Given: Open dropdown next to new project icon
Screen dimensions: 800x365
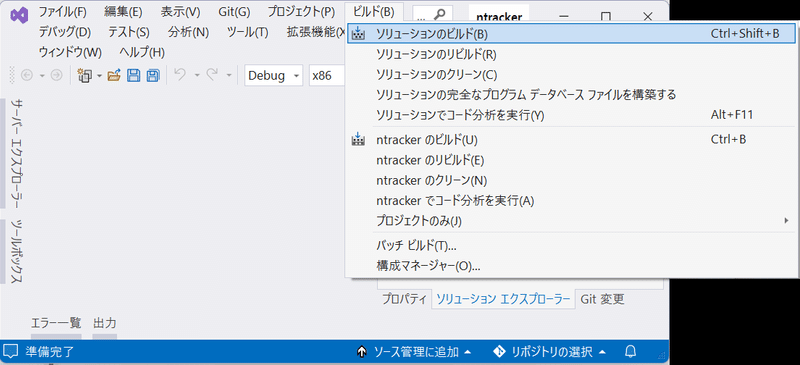Looking at the screenshot, I should pos(99,76).
